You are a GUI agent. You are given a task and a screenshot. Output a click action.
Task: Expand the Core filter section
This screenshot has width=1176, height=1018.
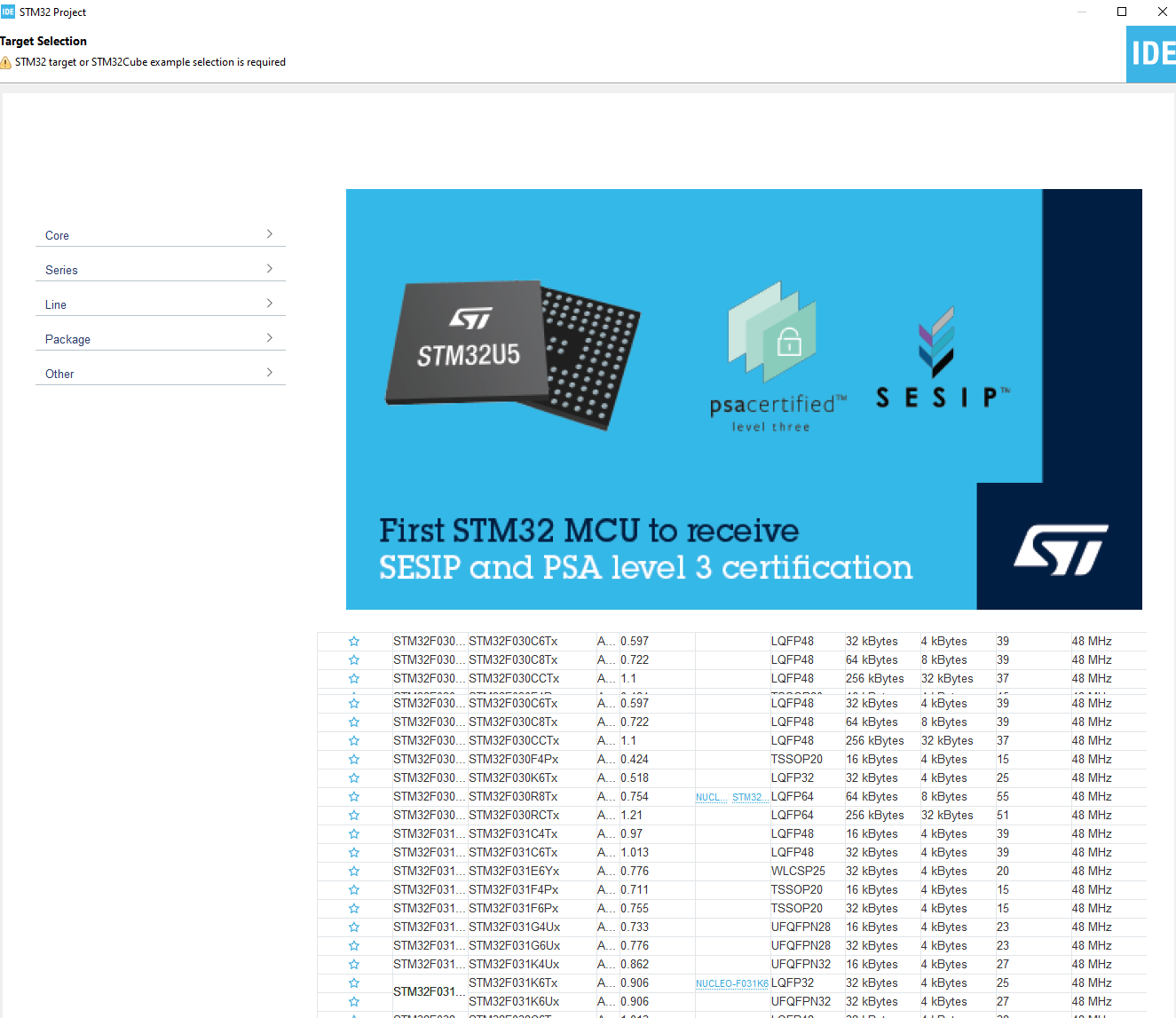point(161,235)
